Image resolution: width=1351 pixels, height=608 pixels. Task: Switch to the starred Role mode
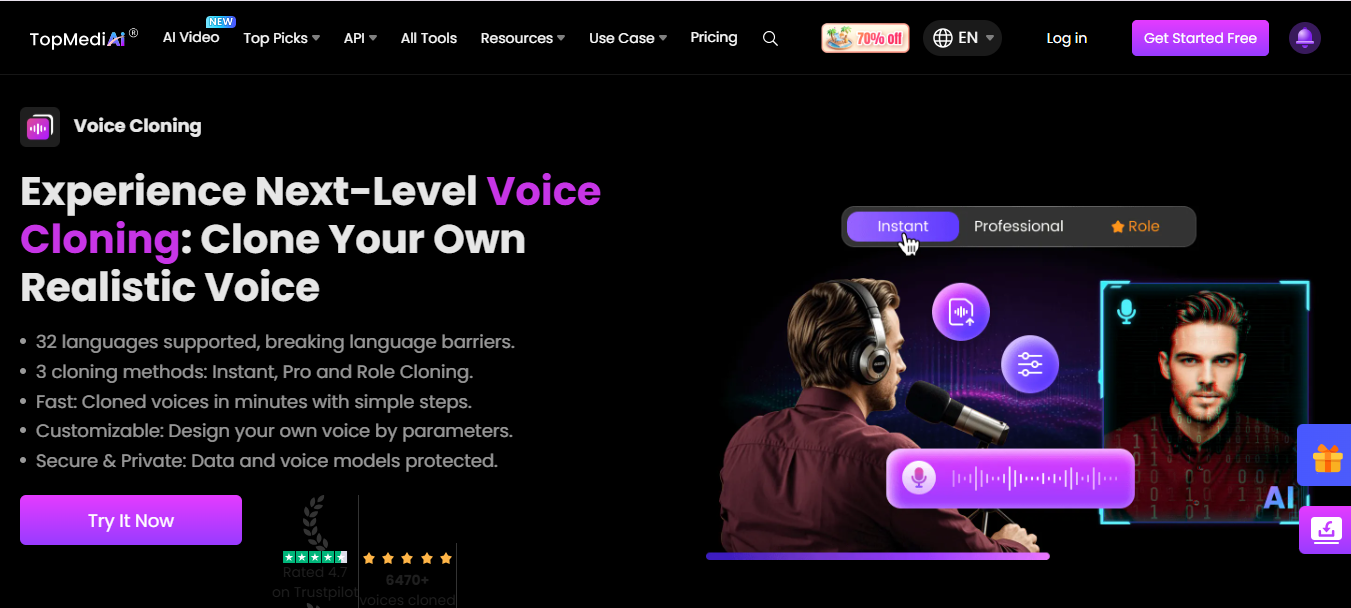pyautogui.click(x=1135, y=226)
